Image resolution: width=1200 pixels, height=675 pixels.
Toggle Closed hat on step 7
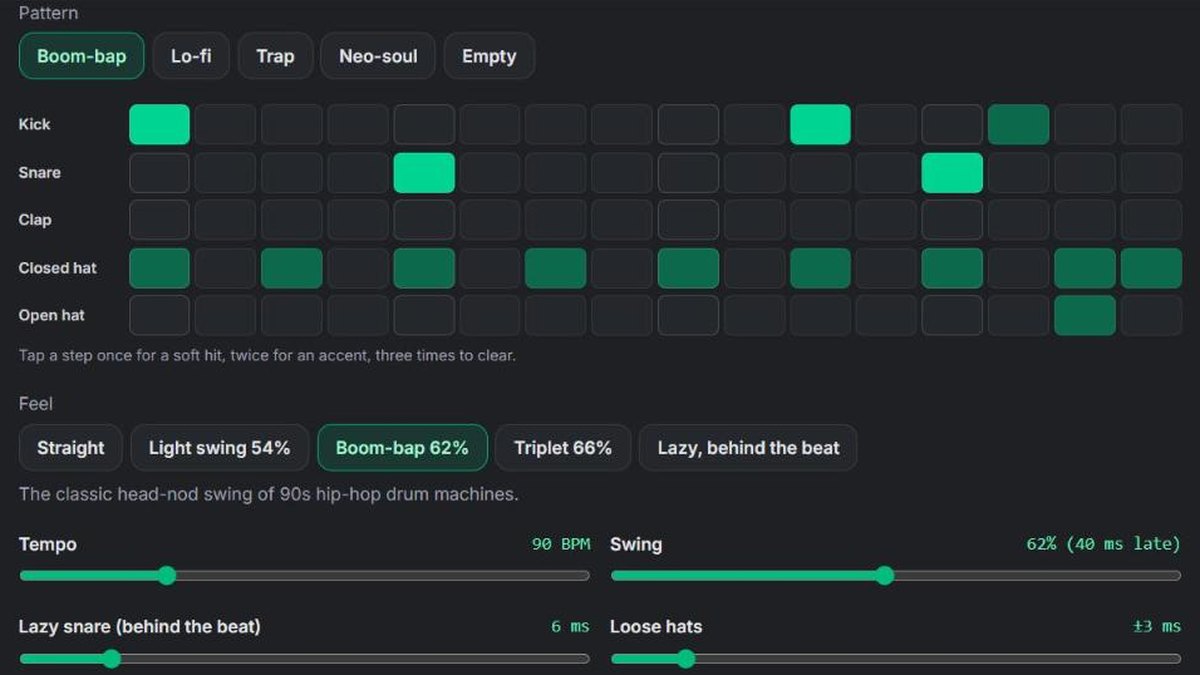(556, 268)
